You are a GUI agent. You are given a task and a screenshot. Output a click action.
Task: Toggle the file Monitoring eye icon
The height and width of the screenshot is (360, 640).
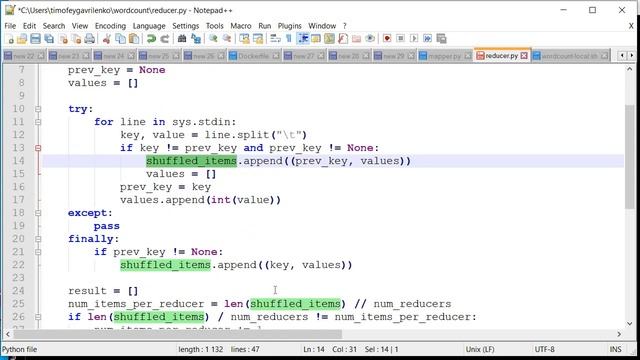[x=370, y=39]
